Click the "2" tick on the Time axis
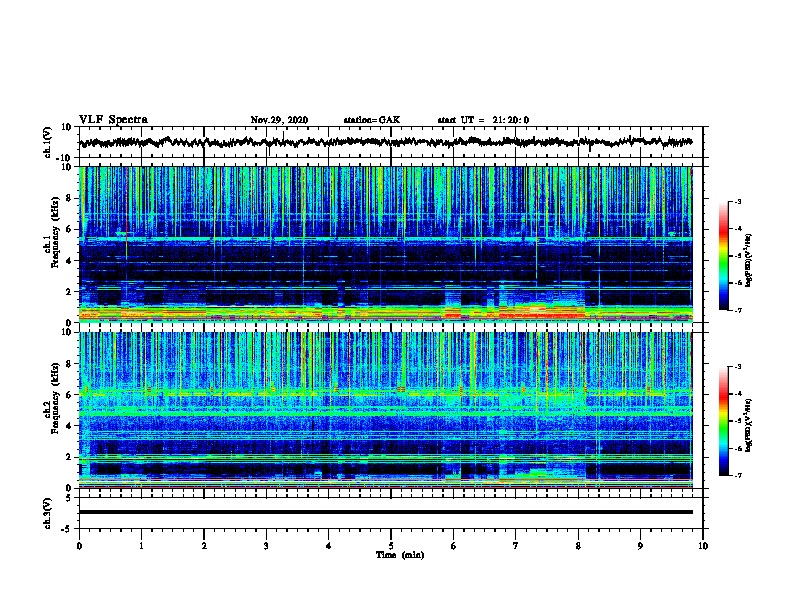 (204, 546)
